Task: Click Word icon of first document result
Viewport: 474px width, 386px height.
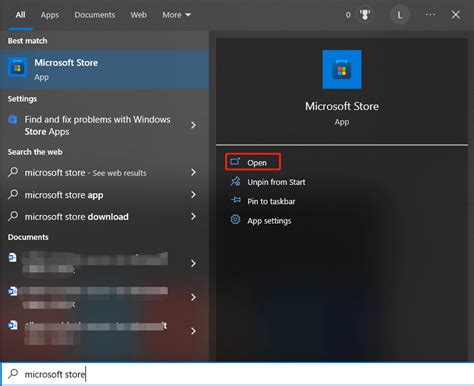Action: pos(12,258)
